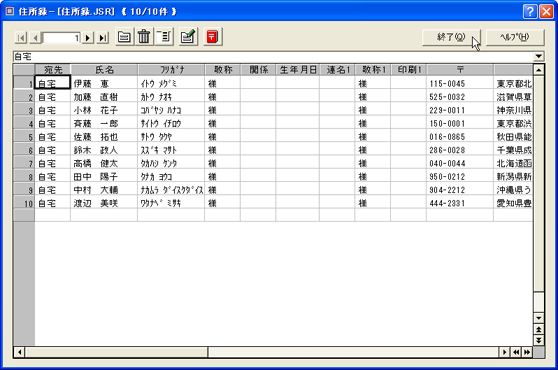Click the double-left page scroll arrow
The width and height of the screenshot is (558, 370).
pyautogui.click(x=516, y=352)
